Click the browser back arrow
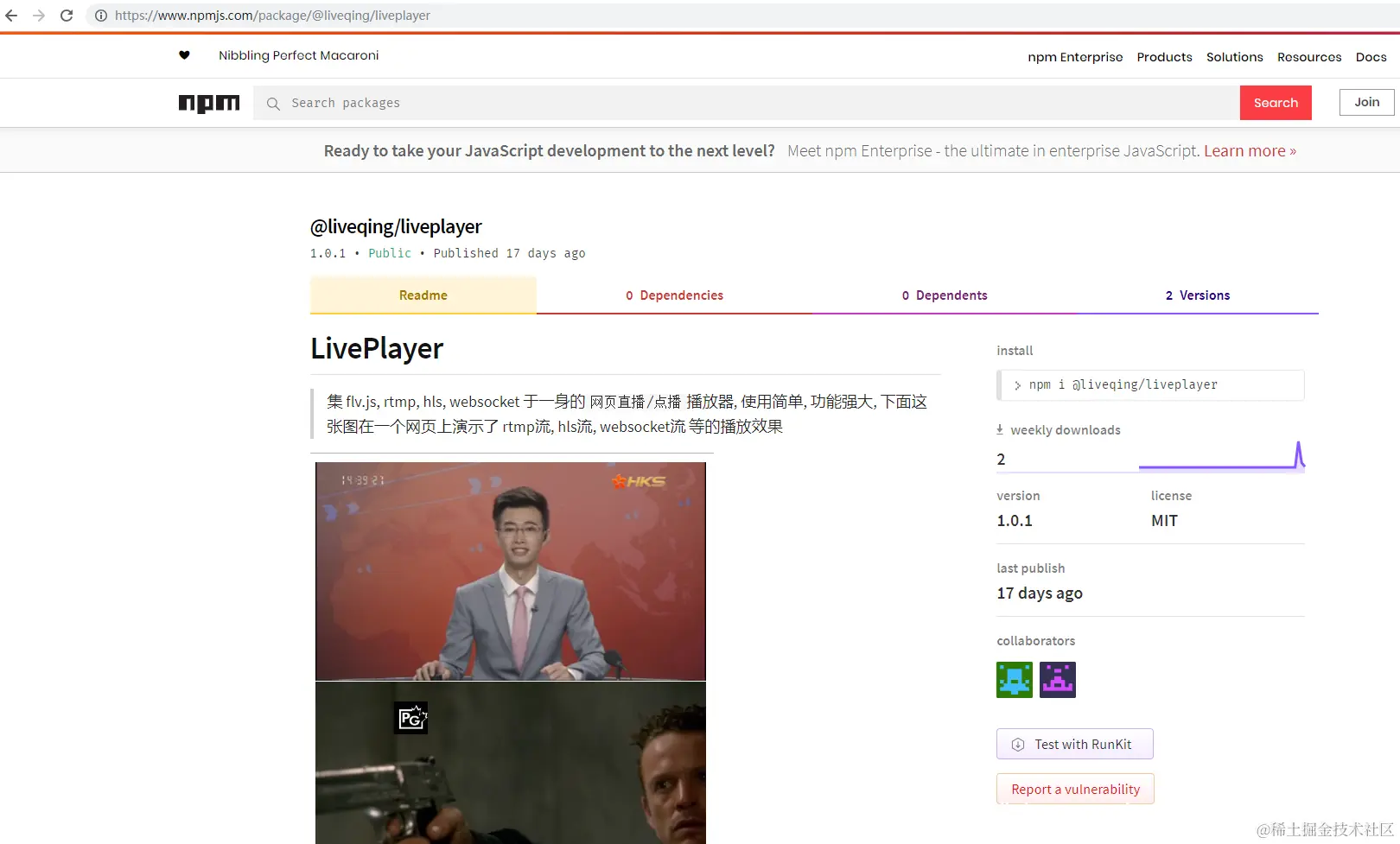 tap(12, 16)
